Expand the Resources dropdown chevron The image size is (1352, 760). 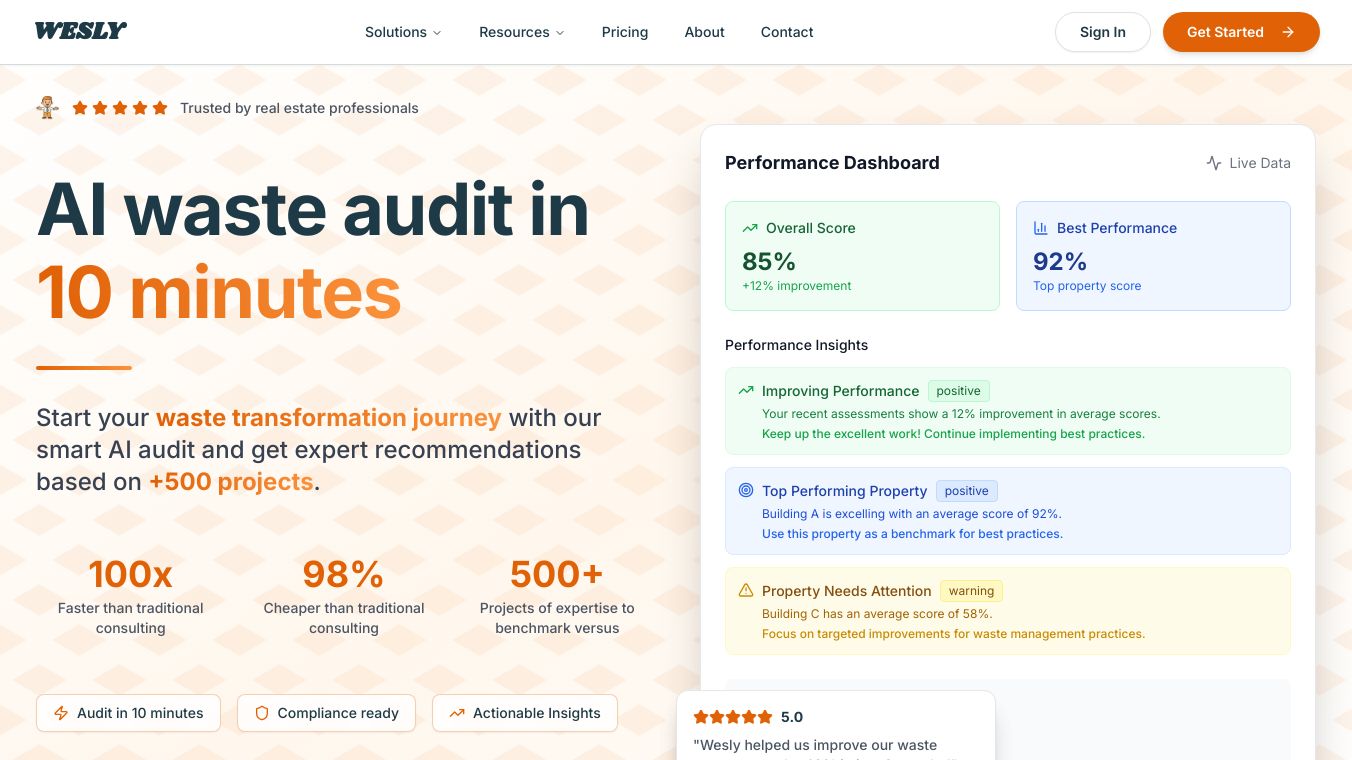560,33
